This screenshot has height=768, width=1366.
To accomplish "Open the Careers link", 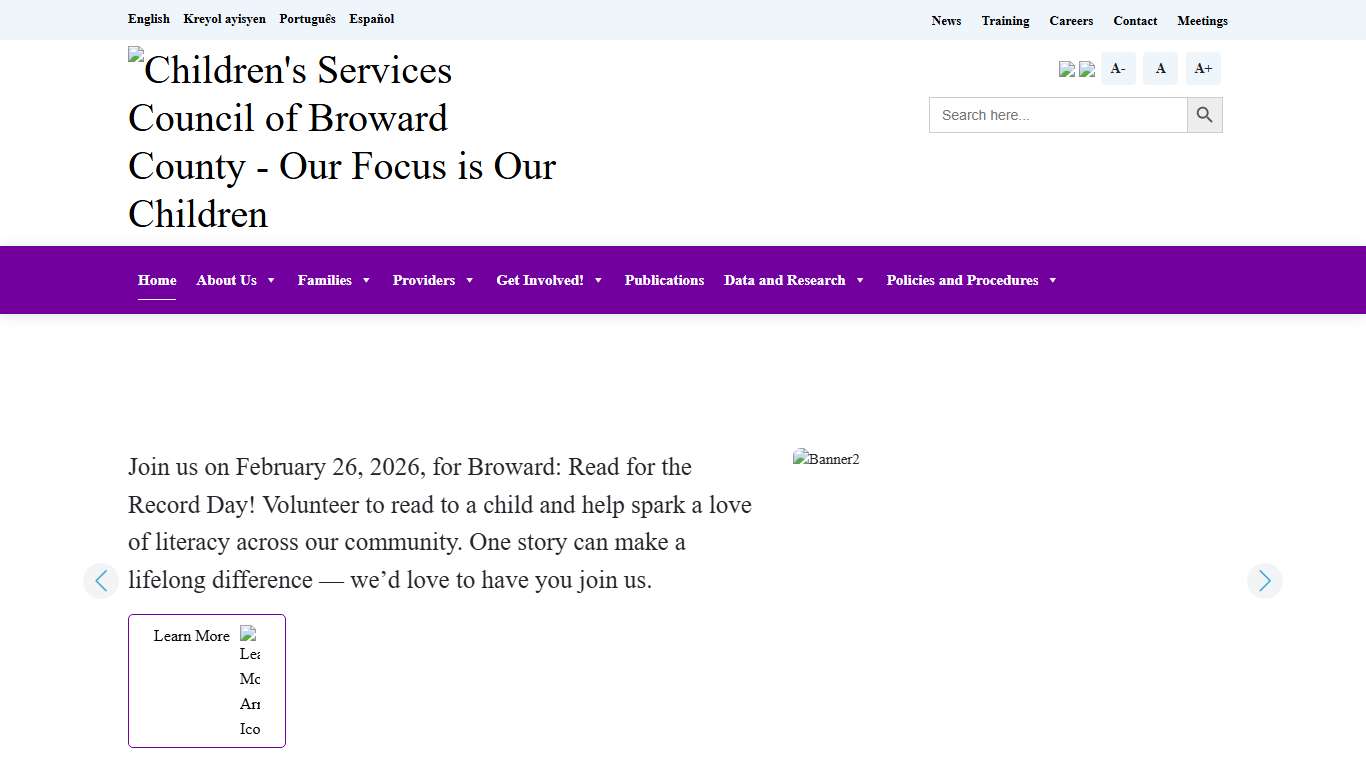I will (x=1071, y=20).
